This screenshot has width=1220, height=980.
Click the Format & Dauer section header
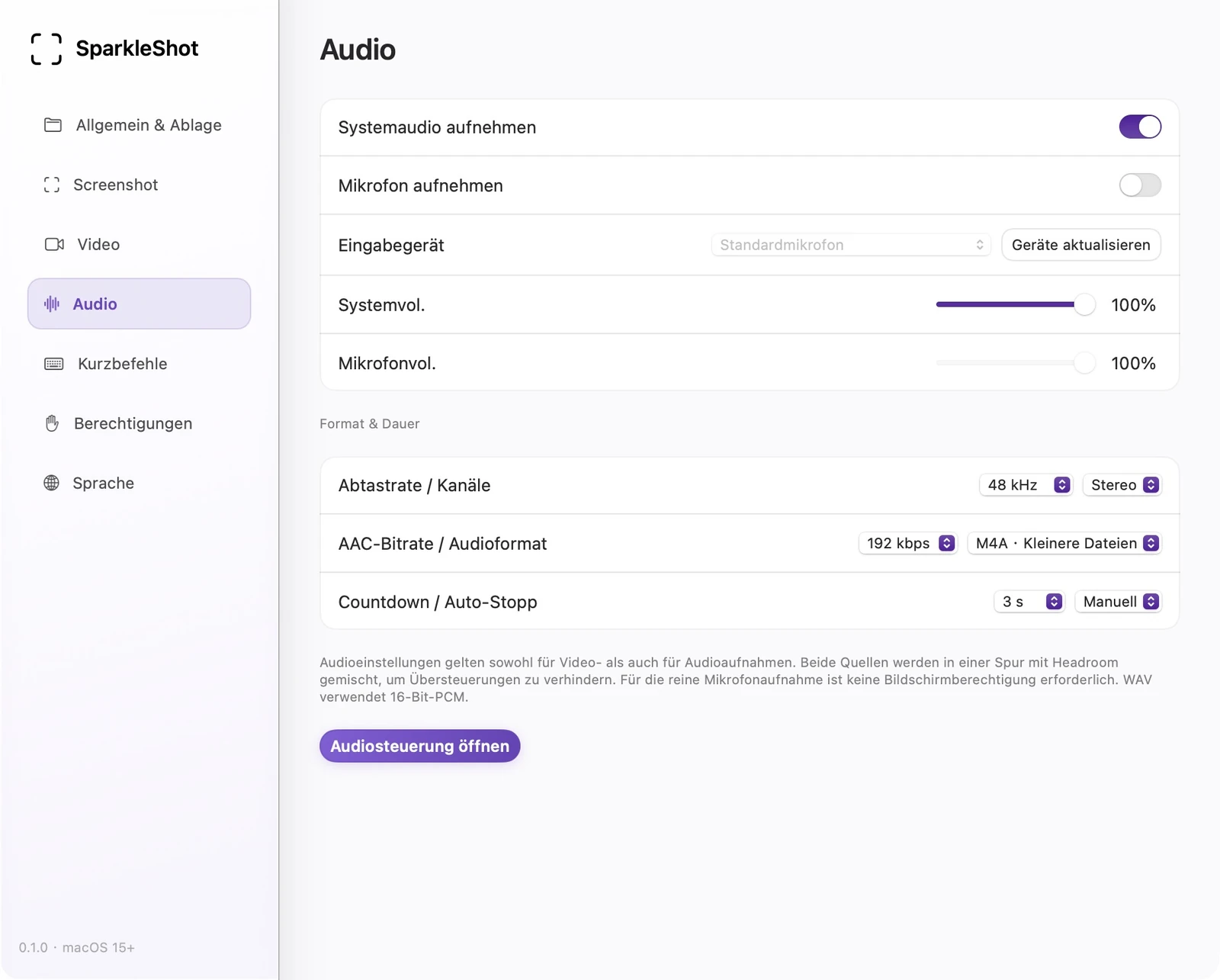click(x=370, y=424)
